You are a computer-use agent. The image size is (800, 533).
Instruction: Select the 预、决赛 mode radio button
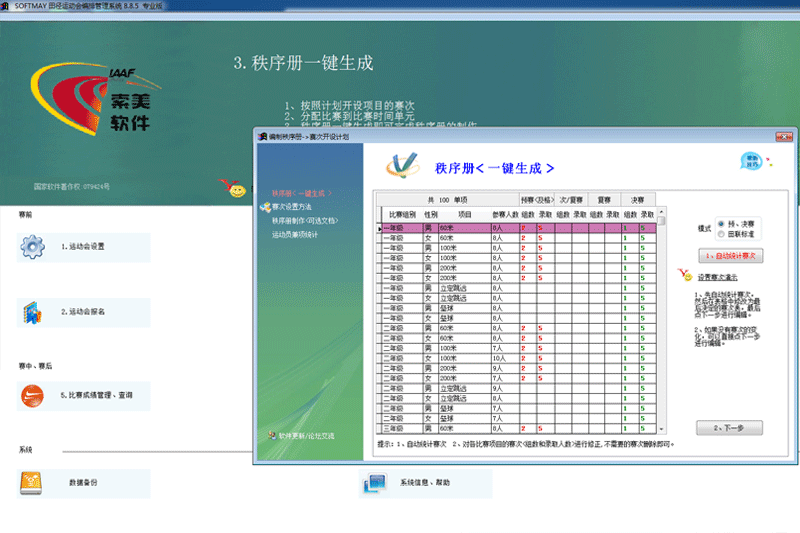(721, 224)
